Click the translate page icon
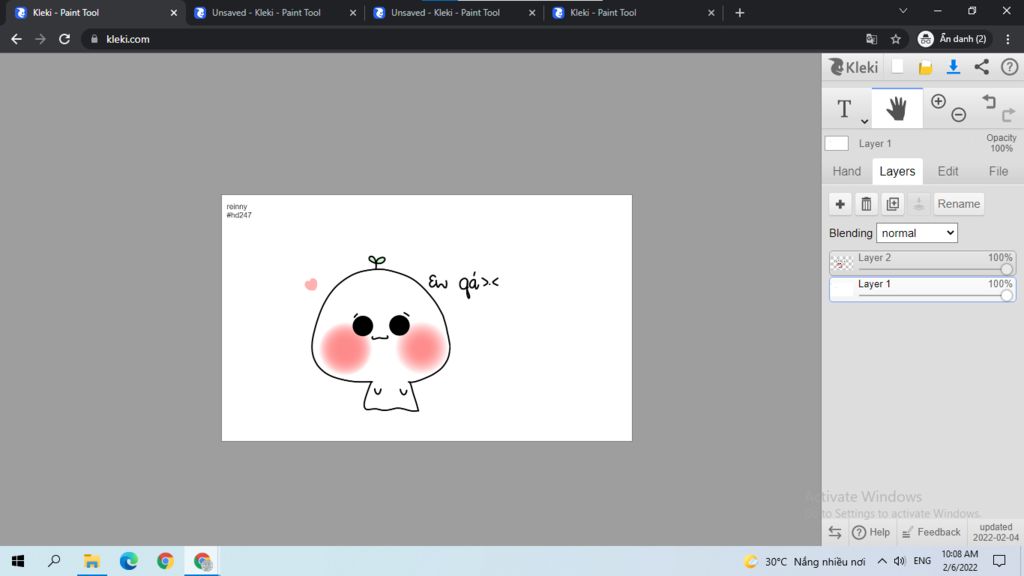1024x576 pixels. [871, 39]
